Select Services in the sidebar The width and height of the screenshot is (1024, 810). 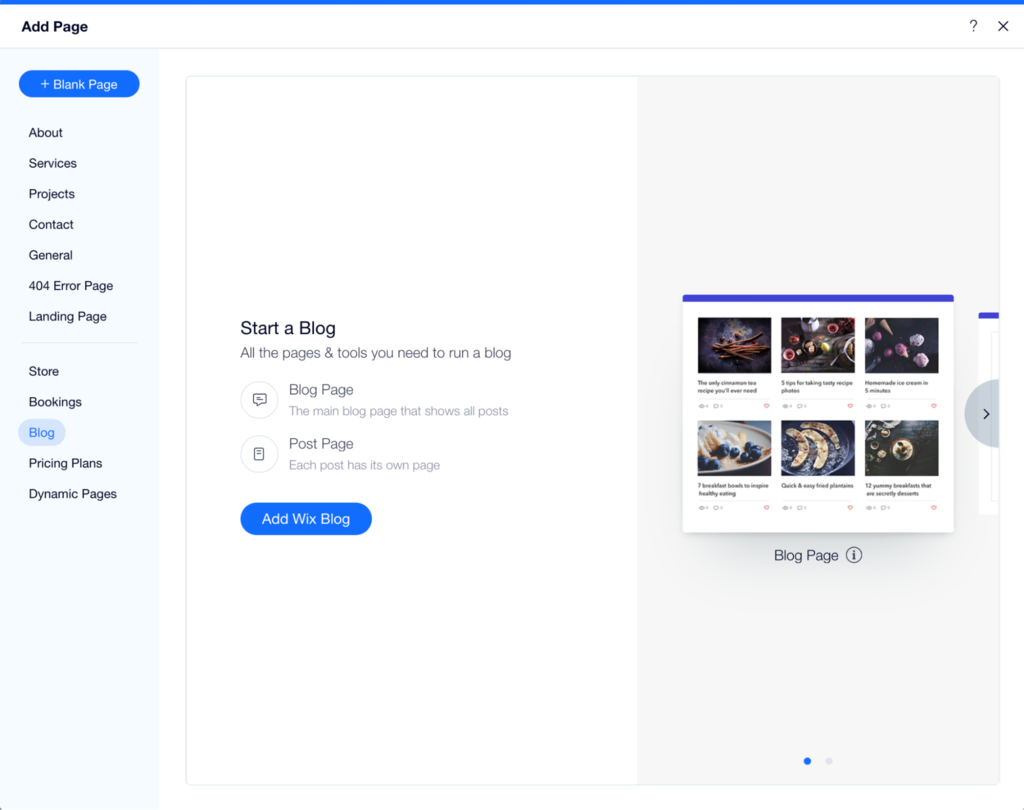(53, 163)
